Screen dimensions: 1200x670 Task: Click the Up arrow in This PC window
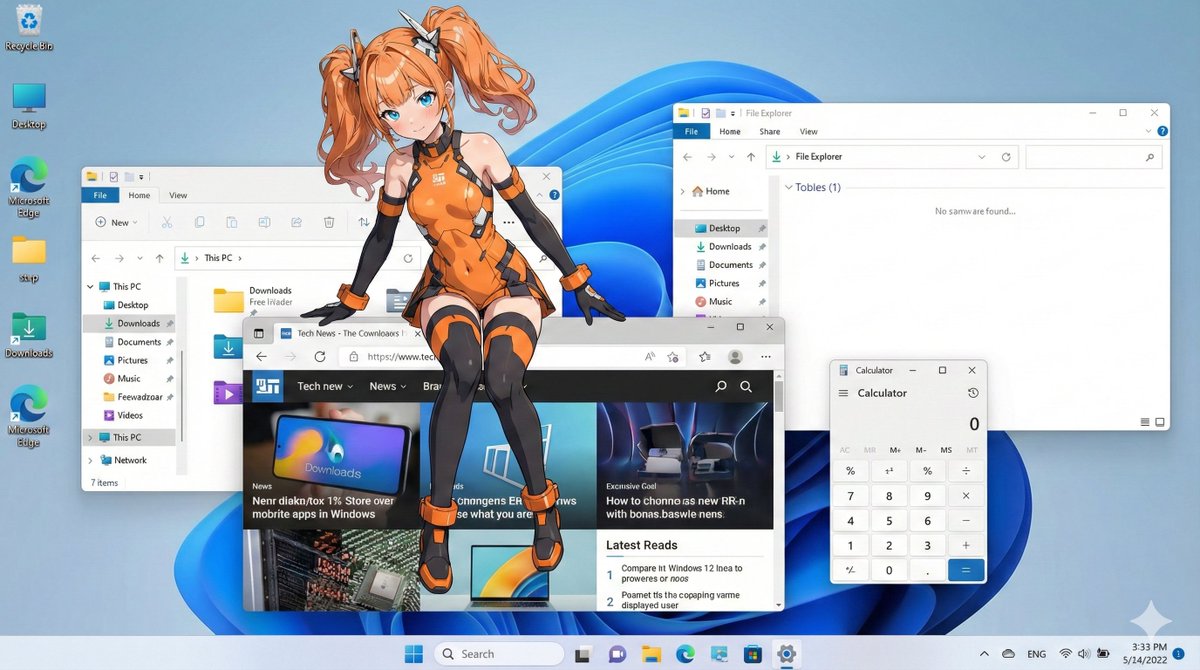159,258
